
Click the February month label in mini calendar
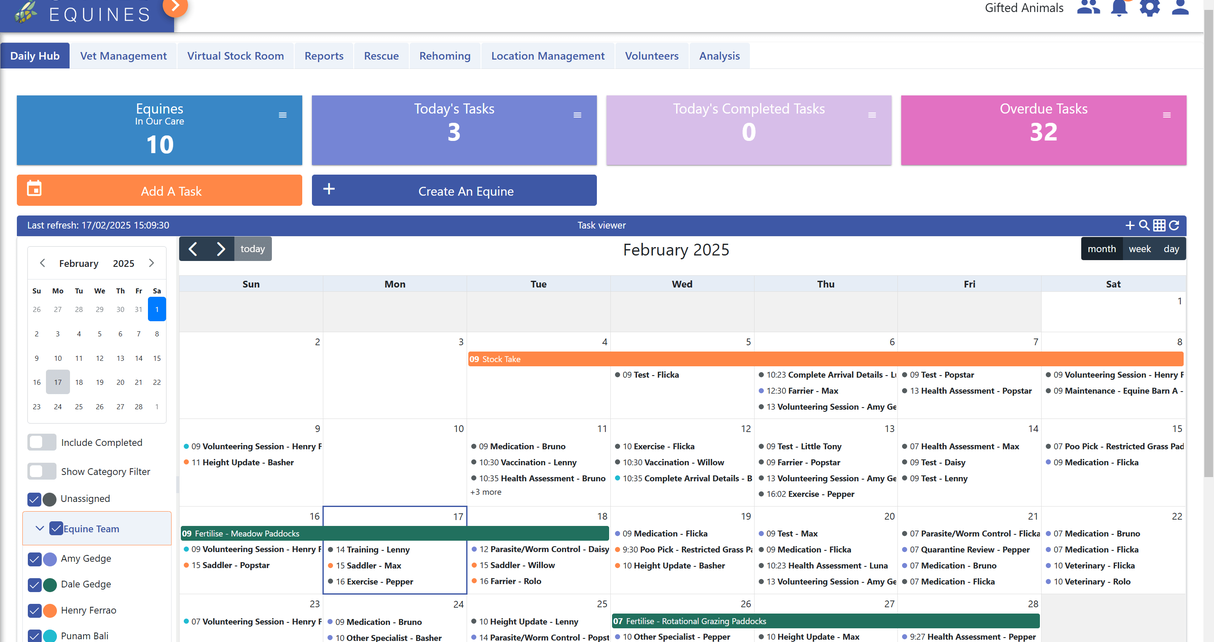coord(79,263)
